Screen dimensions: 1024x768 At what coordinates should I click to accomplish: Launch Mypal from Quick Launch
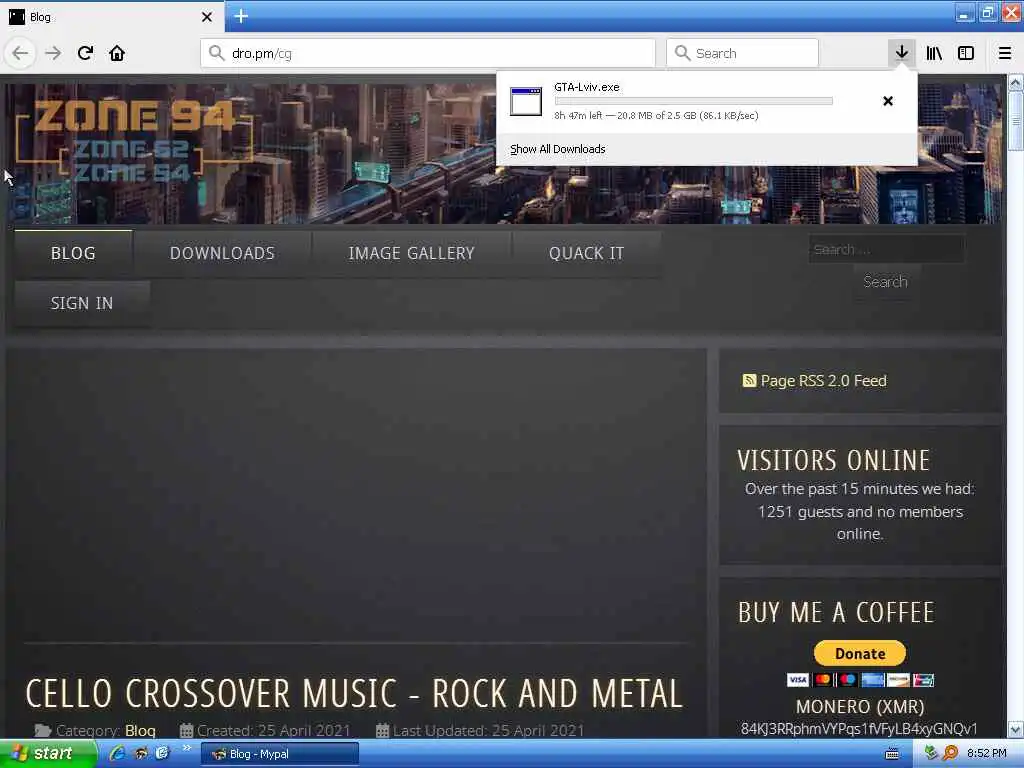tap(140, 753)
